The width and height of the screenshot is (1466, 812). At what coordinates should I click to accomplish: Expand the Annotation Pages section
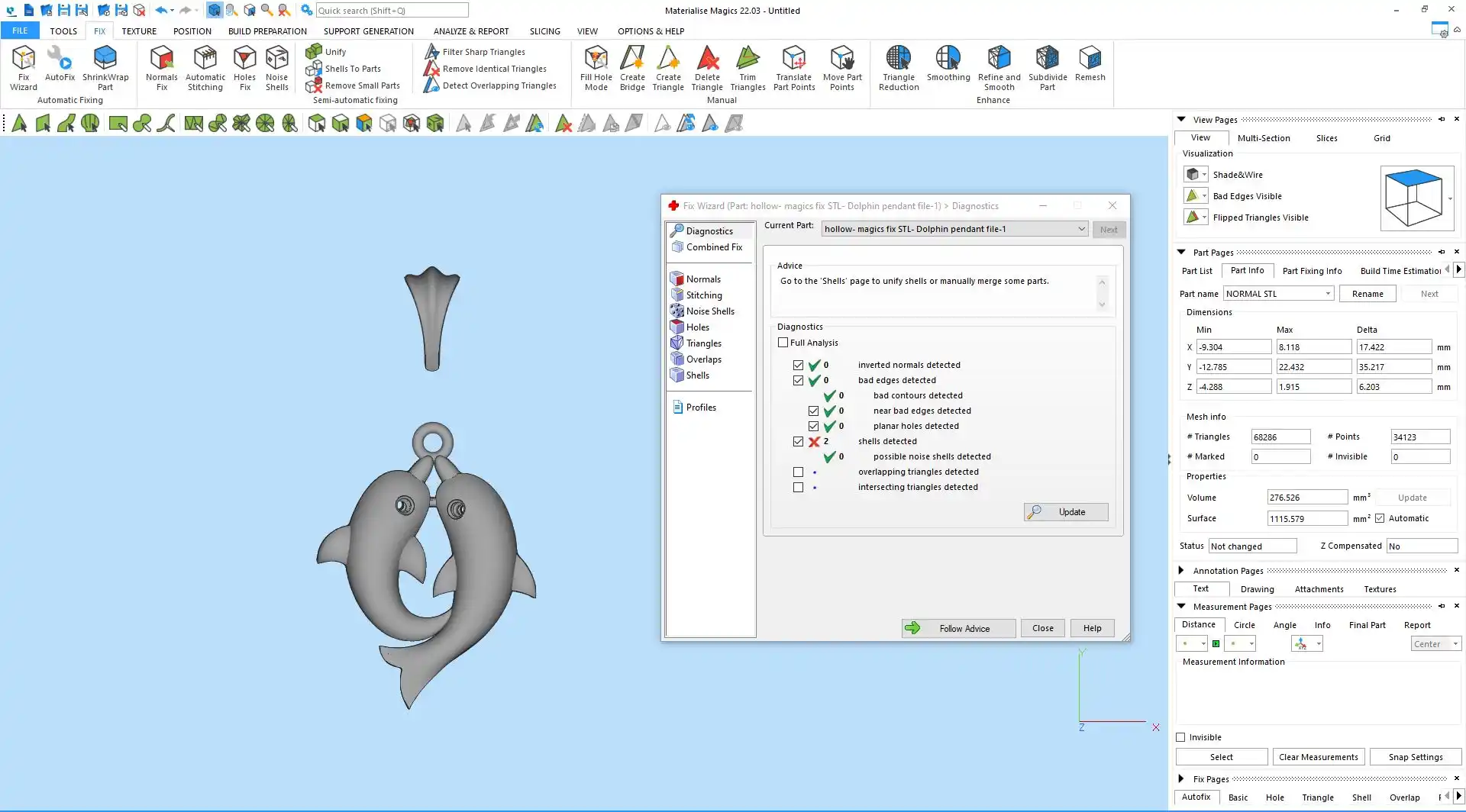pos(1181,571)
